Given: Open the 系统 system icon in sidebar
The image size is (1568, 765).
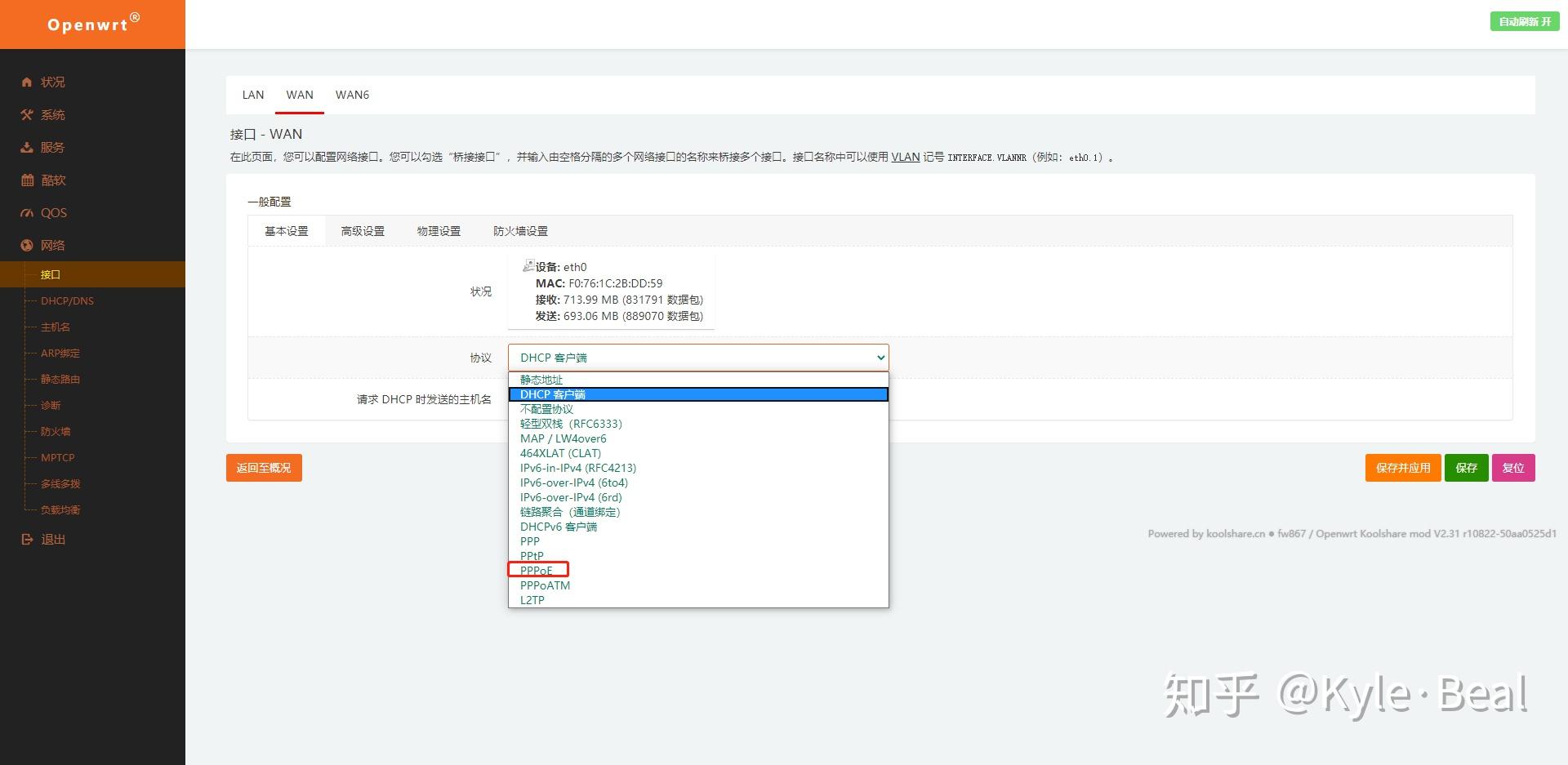Looking at the screenshot, I should (x=25, y=114).
